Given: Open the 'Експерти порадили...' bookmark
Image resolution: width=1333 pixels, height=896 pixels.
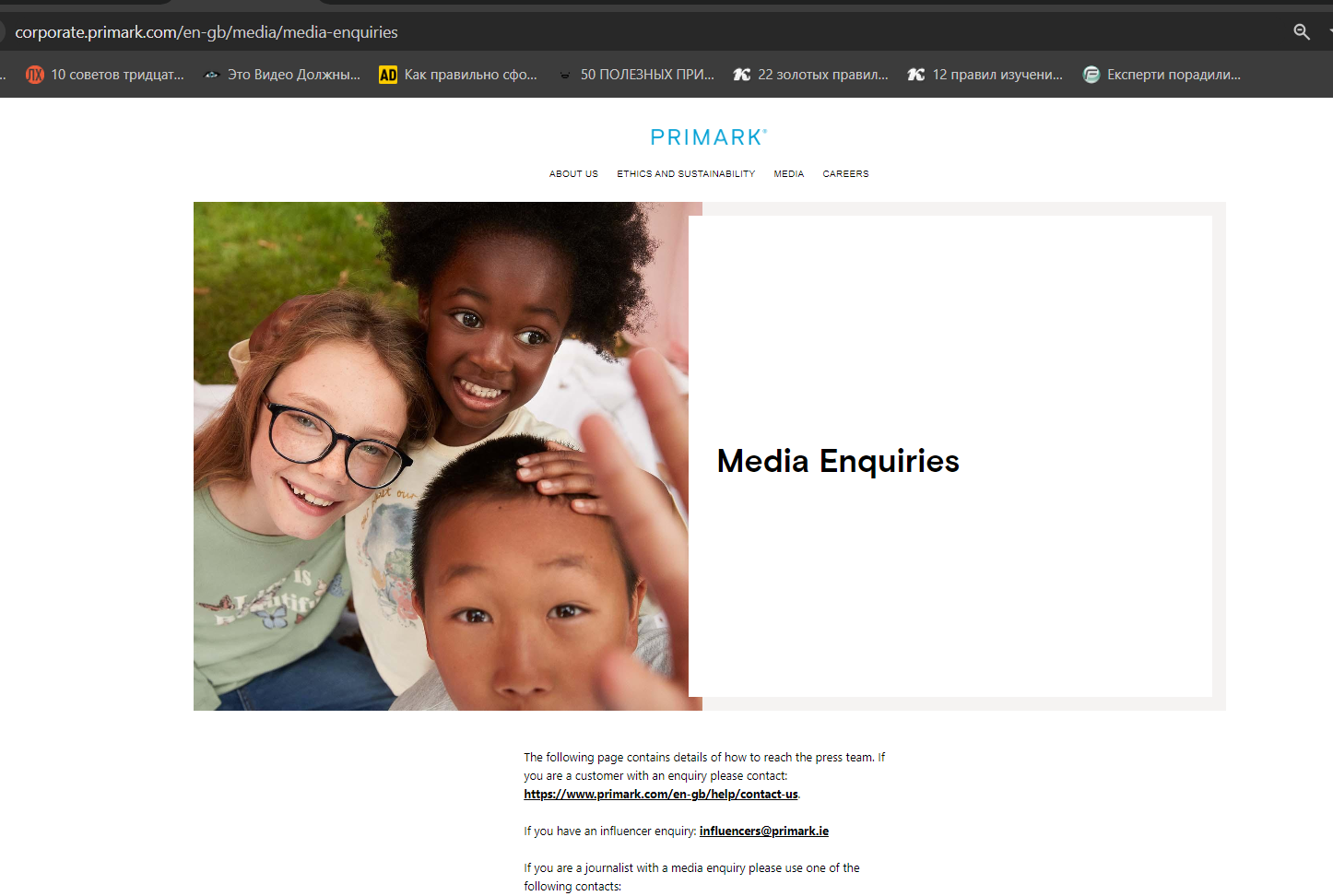Looking at the screenshot, I should [x=1162, y=75].
